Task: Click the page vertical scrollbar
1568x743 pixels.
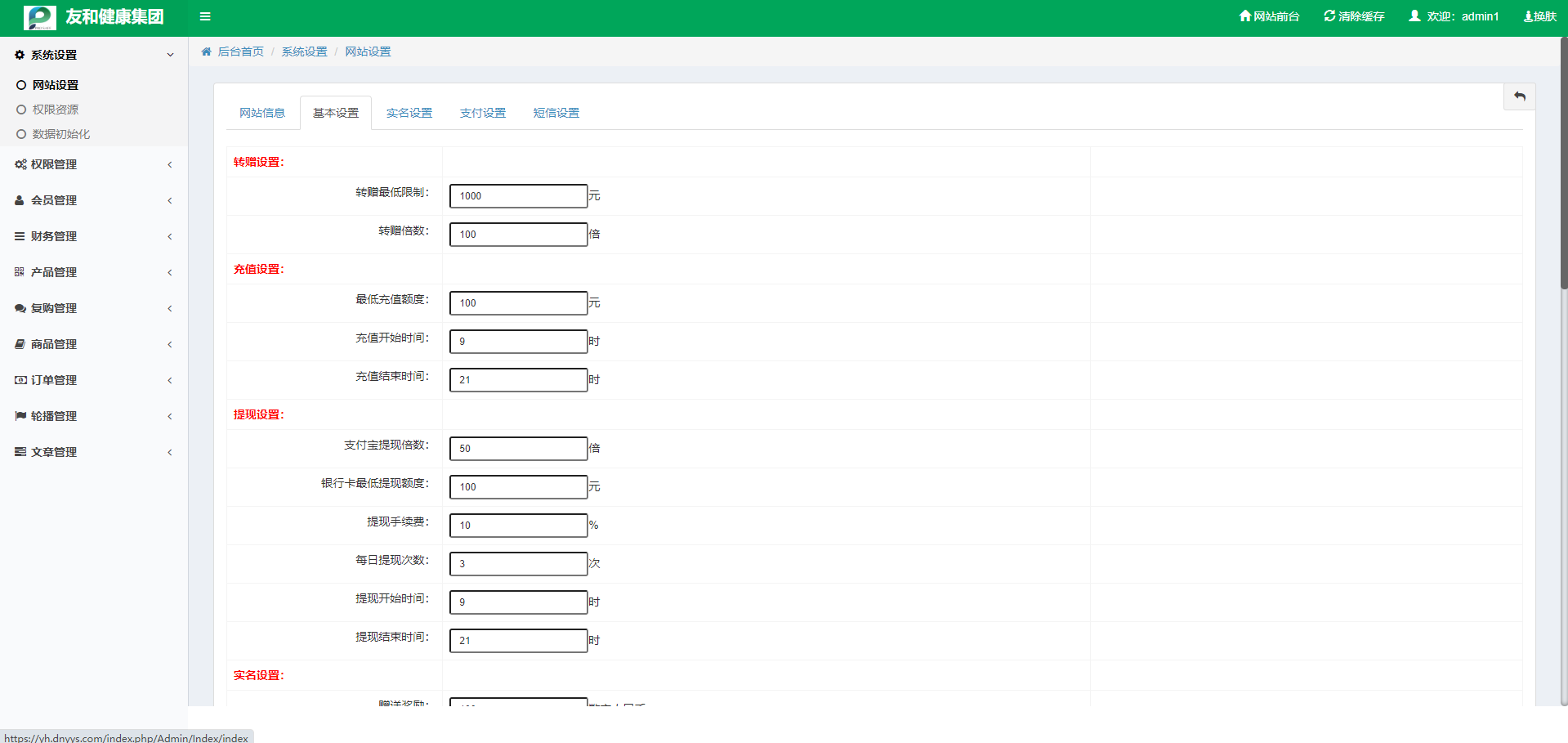Action: pyautogui.click(x=1563, y=163)
